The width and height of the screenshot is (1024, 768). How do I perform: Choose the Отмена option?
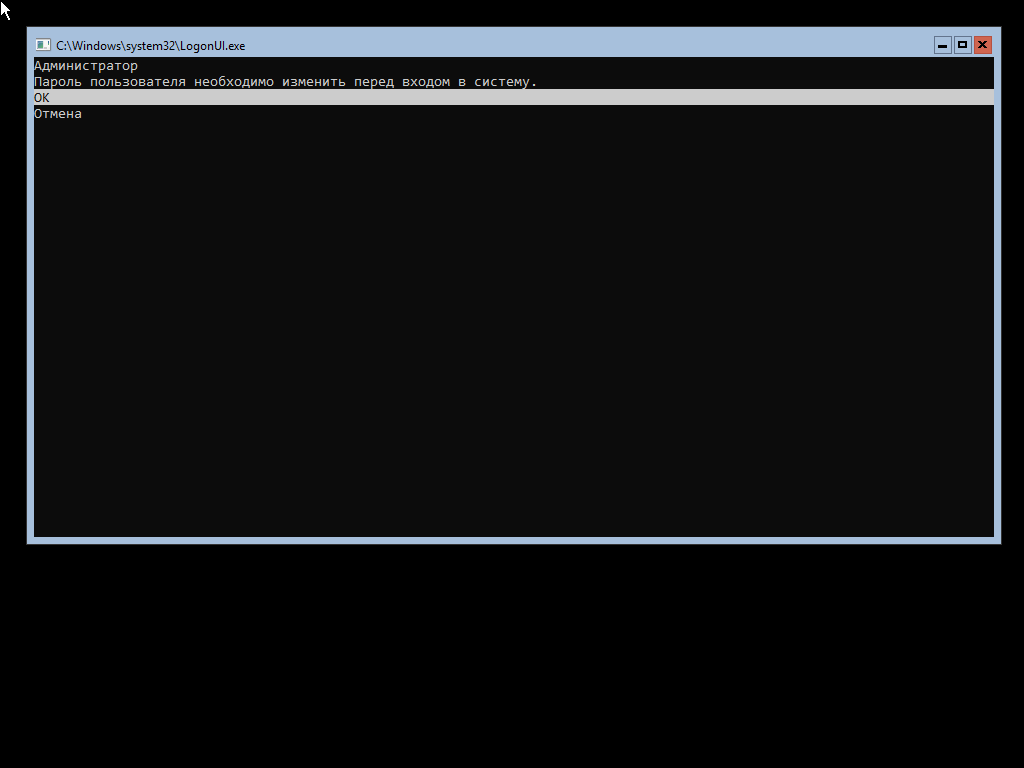pos(58,114)
